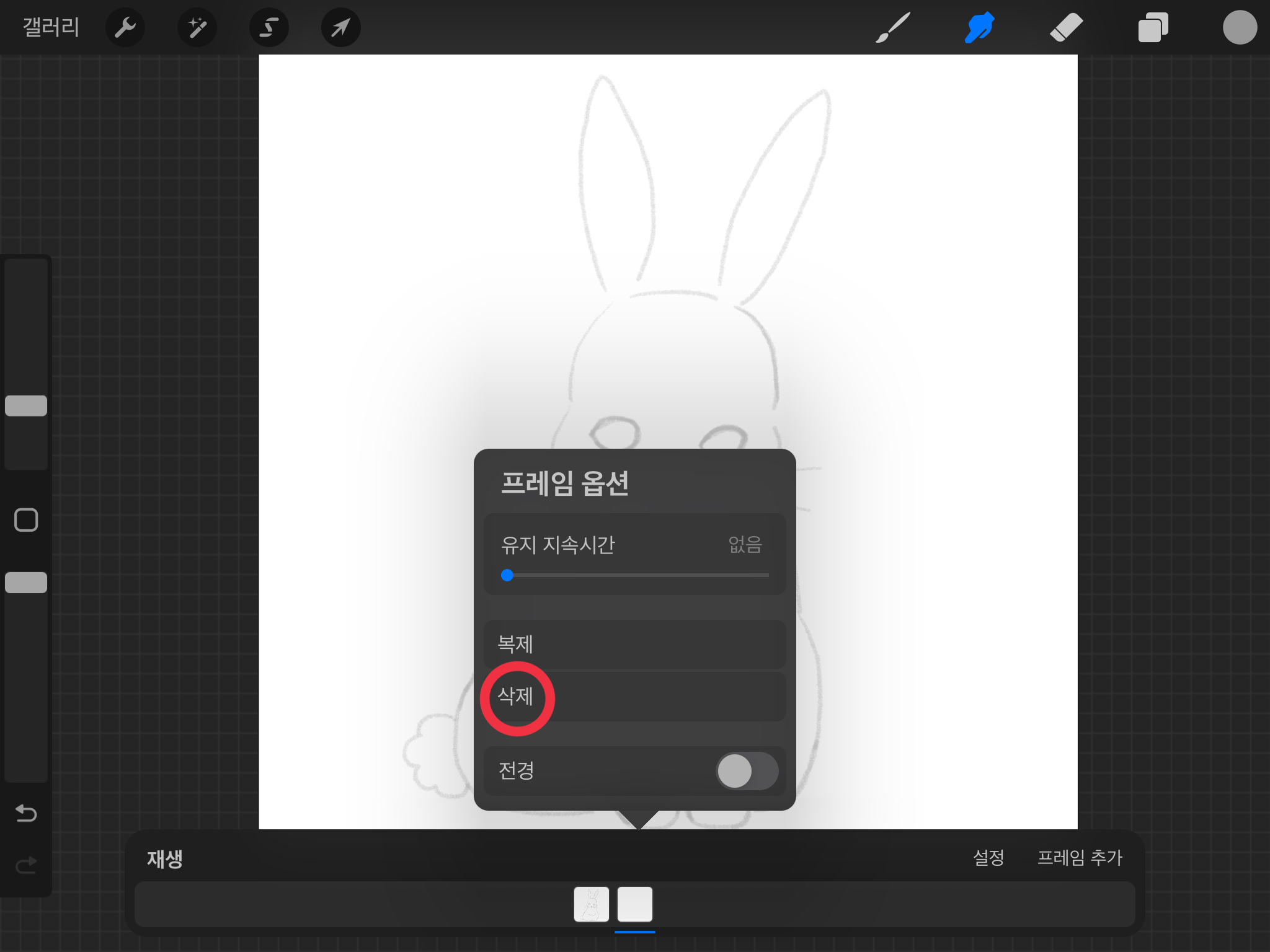Viewport: 1270px width, 952px height.
Task: Open the gray color picker circle
Action: coord(1239,27)
